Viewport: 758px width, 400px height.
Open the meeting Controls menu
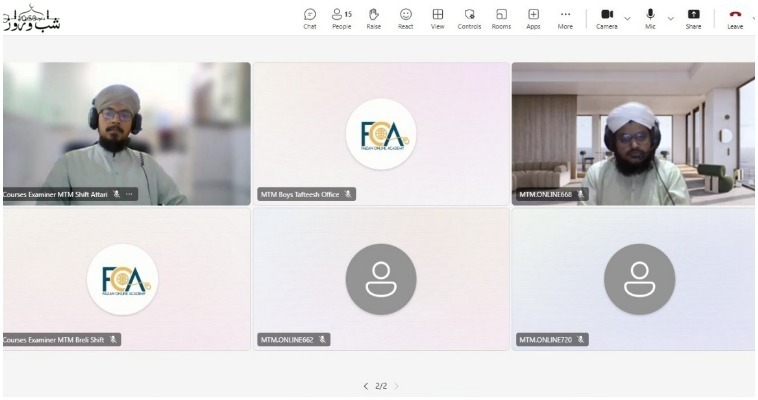[x=469, y=18]
